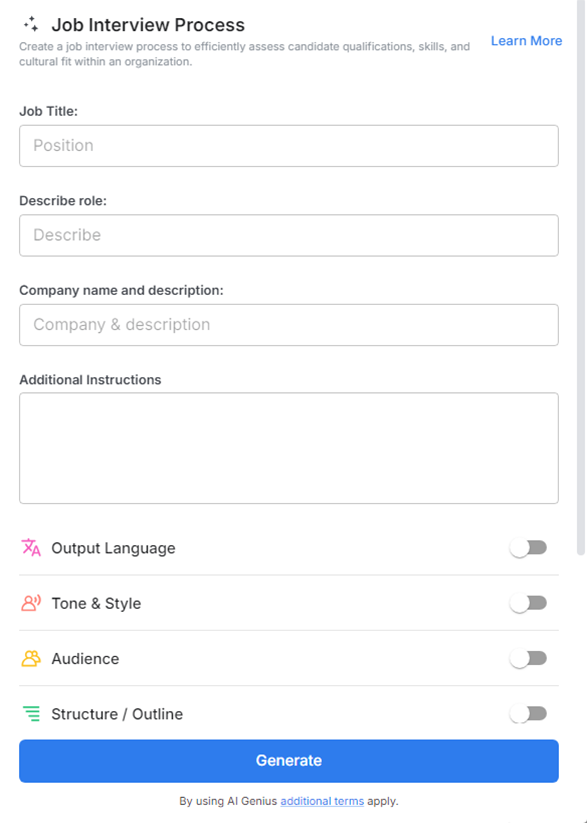Screen dimensions: 587x823
Task: Click the additional terms link
Action: (322, 800)
